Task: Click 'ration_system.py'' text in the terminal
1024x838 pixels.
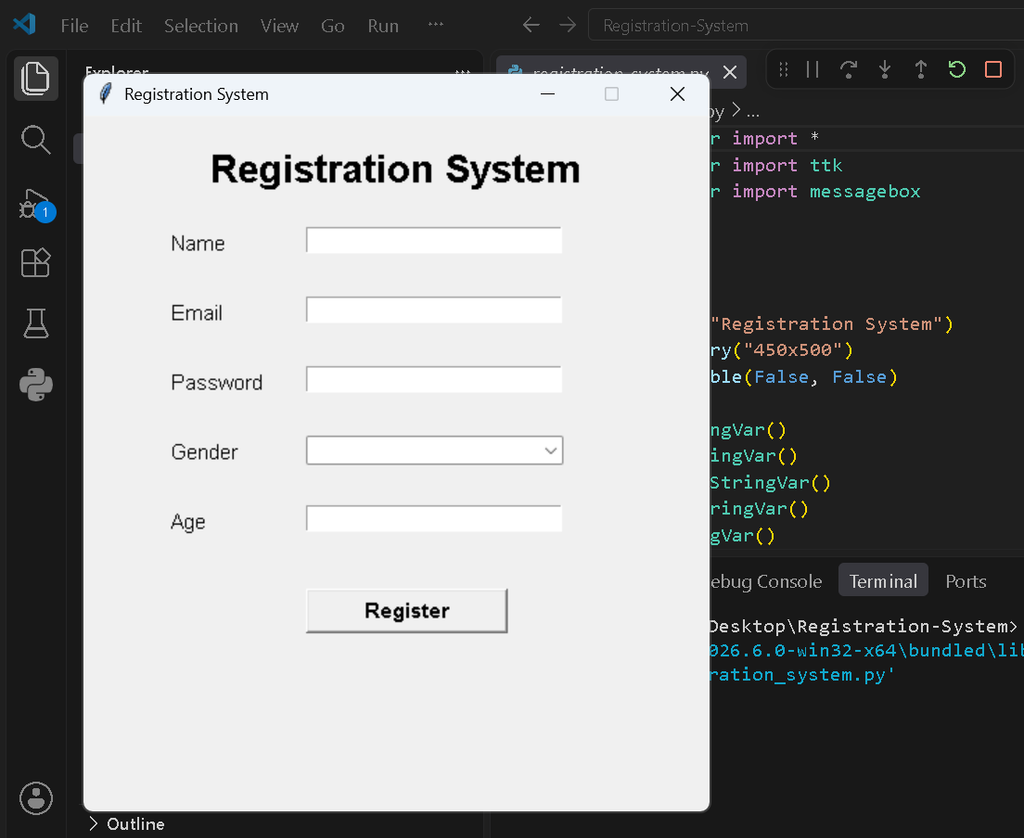Action: click(x=802, y=675)
